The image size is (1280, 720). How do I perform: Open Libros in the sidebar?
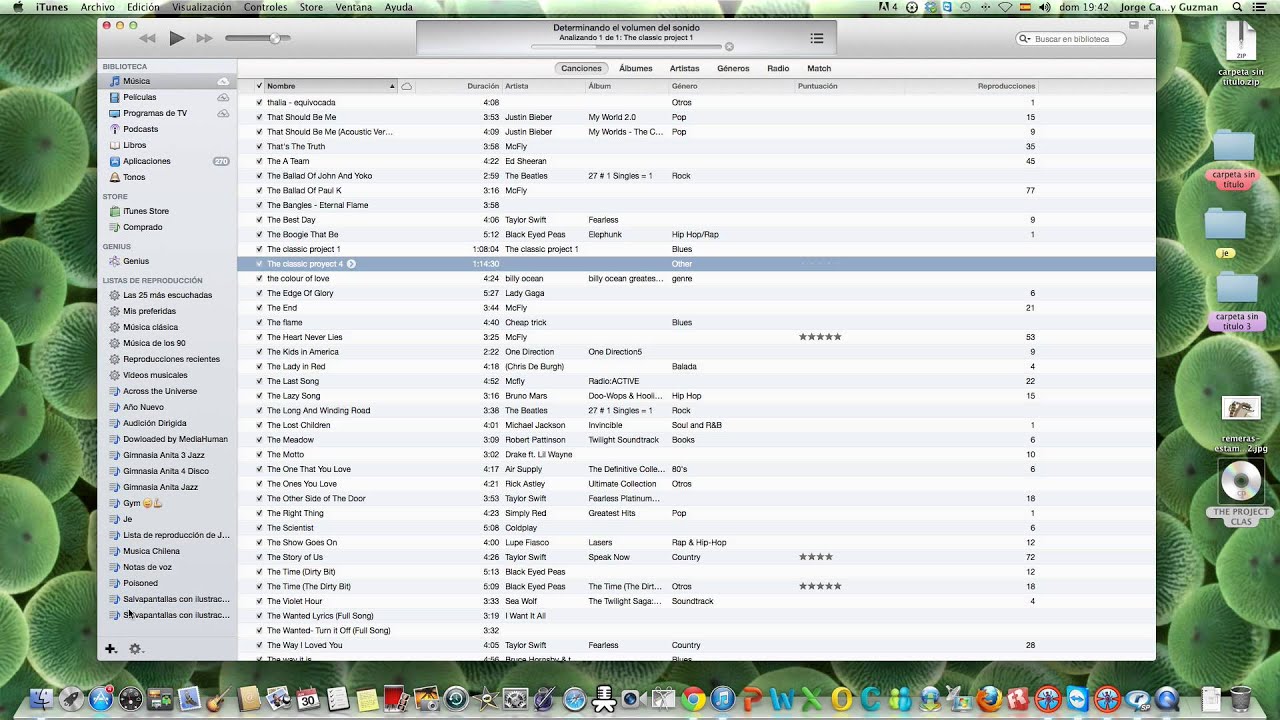click(x=167, y=145)
